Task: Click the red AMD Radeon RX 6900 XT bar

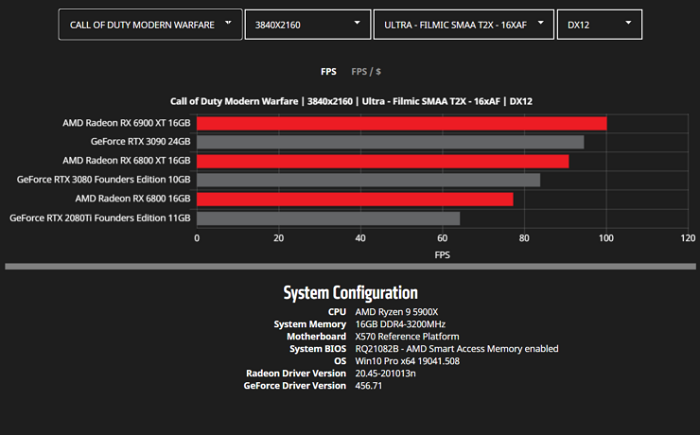Action: (401, 123)
